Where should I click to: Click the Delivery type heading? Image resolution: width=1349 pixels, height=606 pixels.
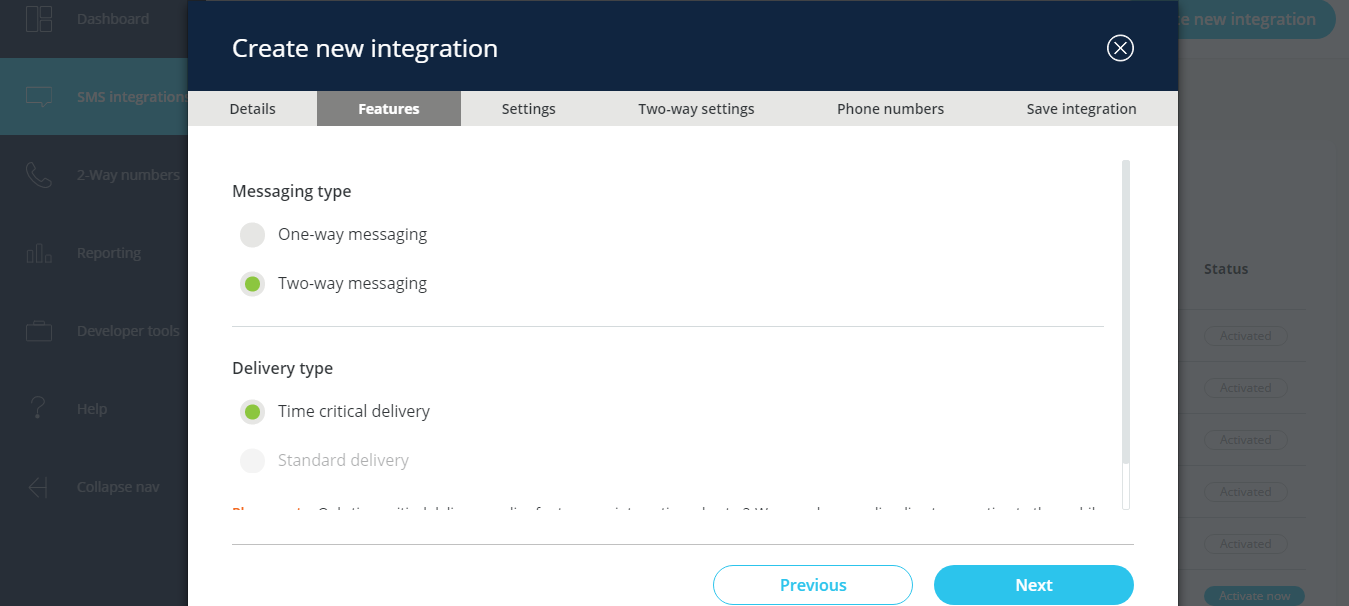click(282, 368)
